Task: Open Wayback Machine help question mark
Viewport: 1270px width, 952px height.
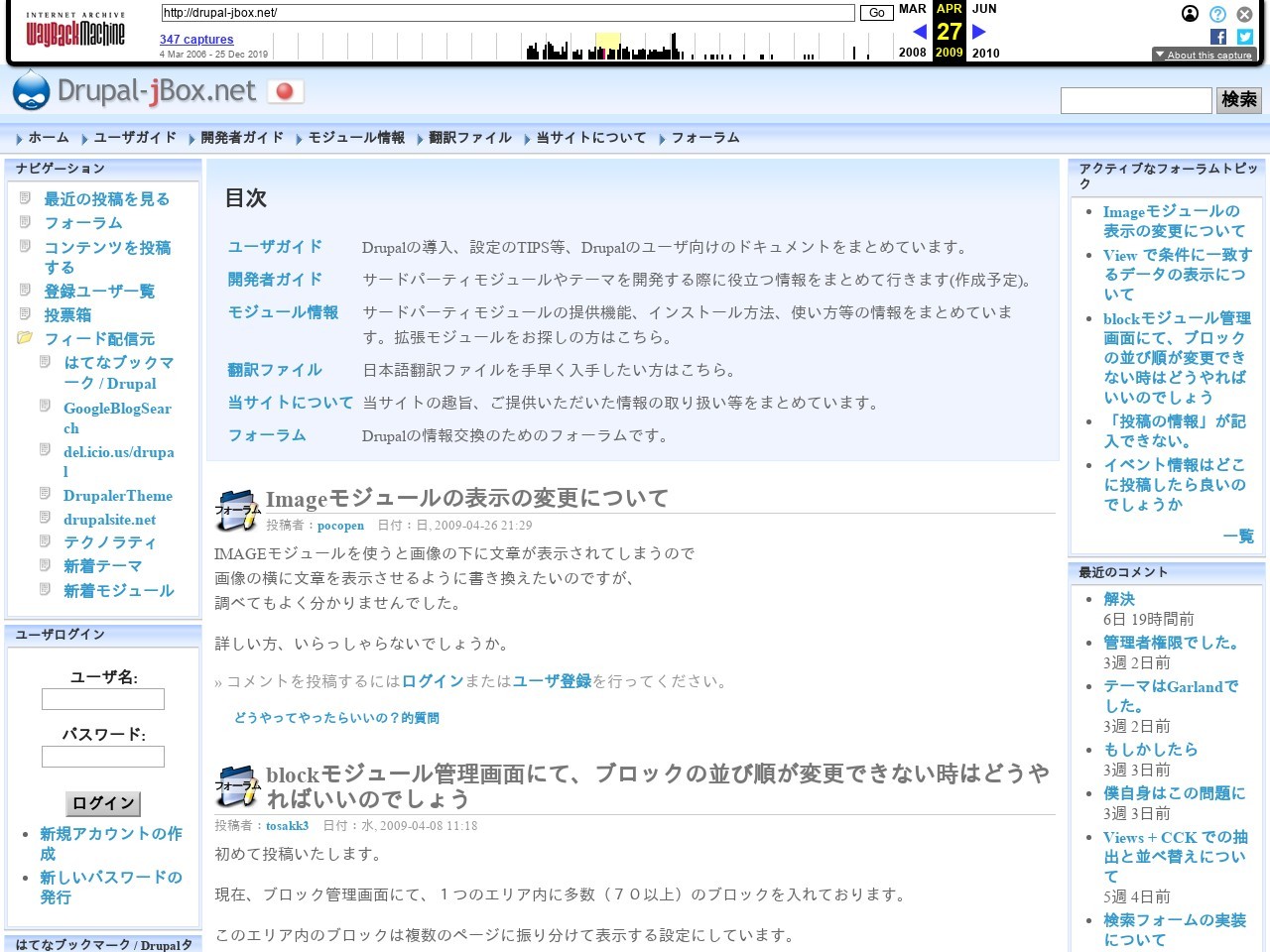Action: click(x=1216, y=13)
